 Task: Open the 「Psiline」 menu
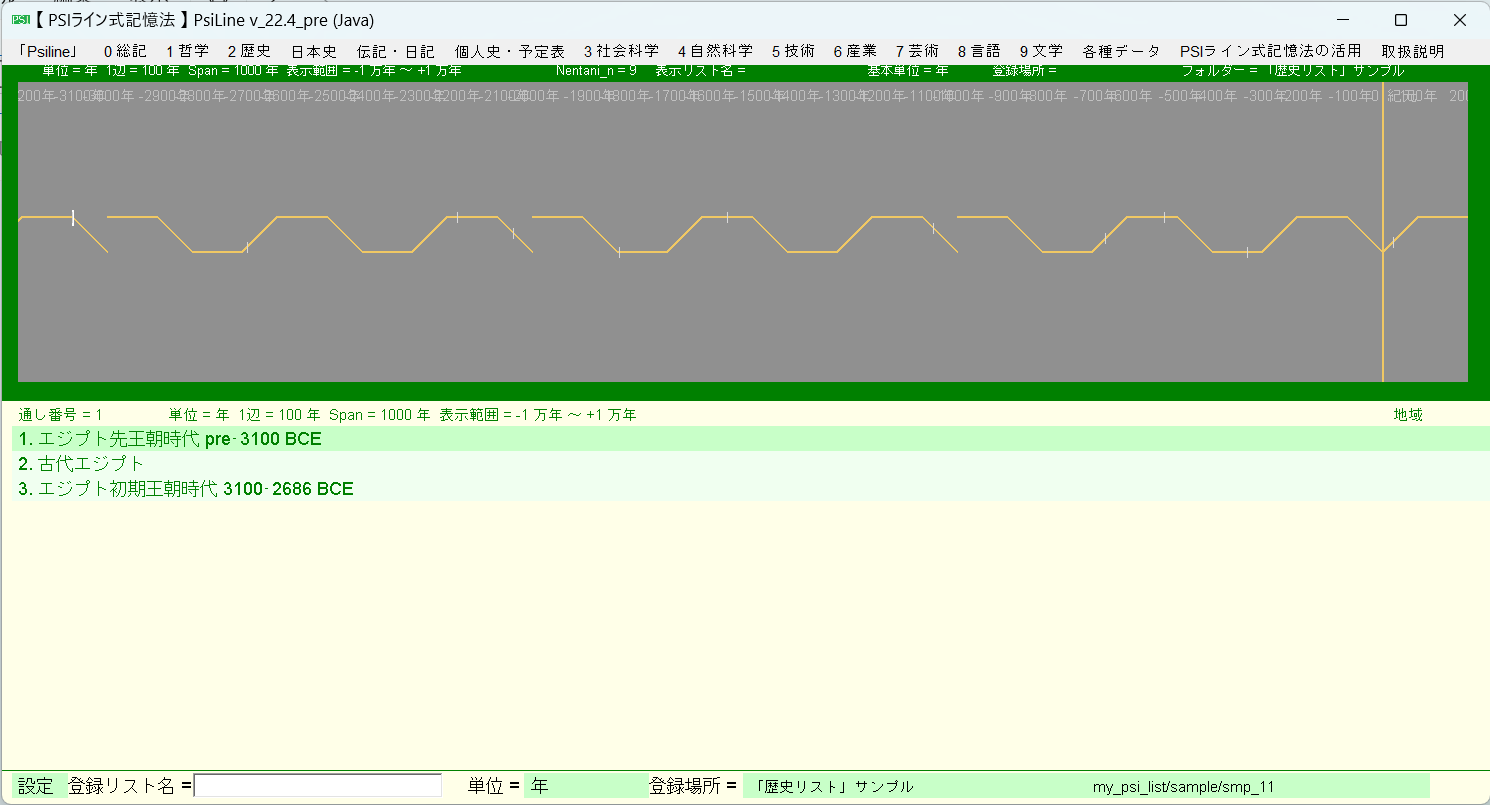(48, 51)
